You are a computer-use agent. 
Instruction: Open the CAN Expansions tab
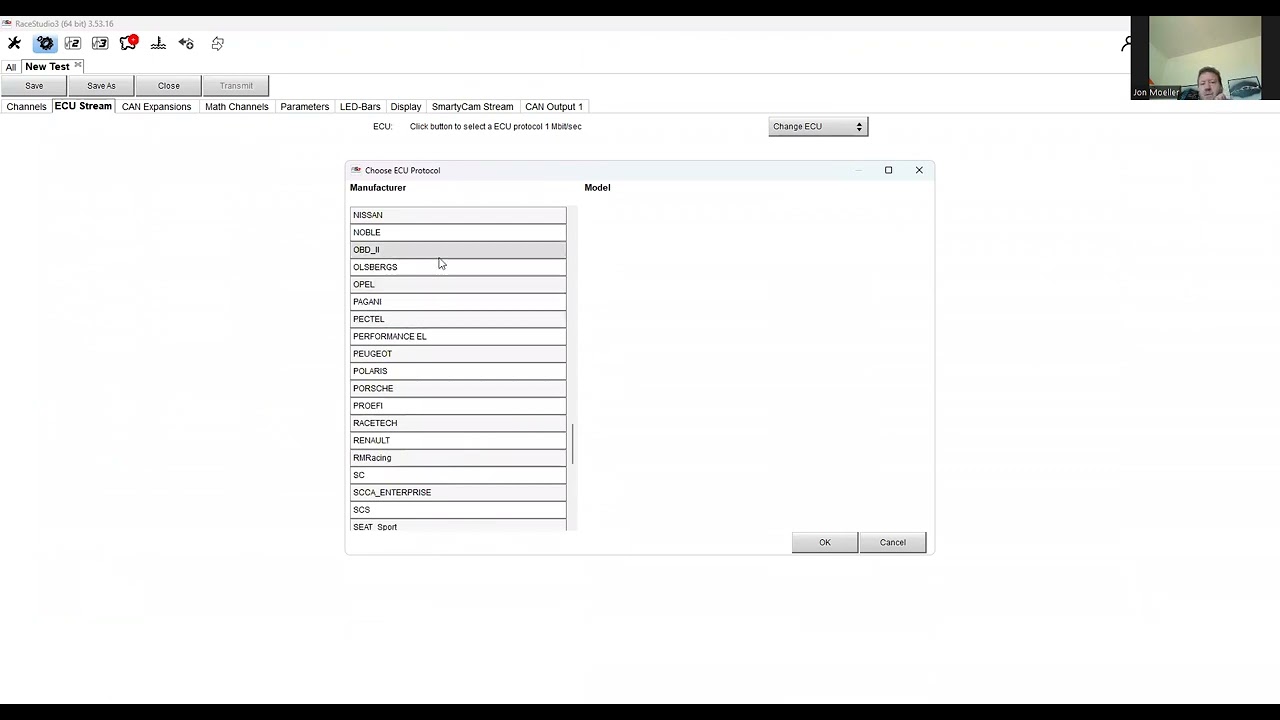tap(156, 106)
